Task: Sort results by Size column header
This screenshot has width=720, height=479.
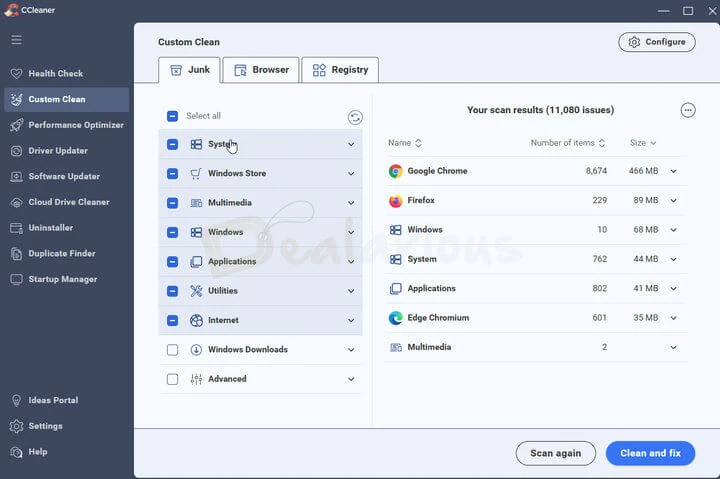Action: pos(642,143)
